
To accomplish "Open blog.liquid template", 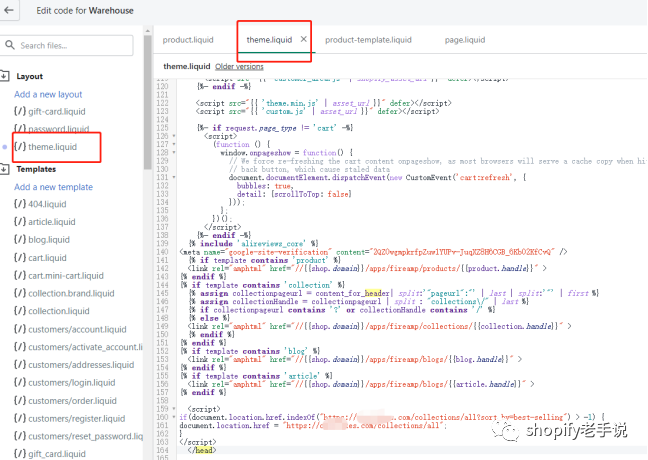I will click(42, 240).
